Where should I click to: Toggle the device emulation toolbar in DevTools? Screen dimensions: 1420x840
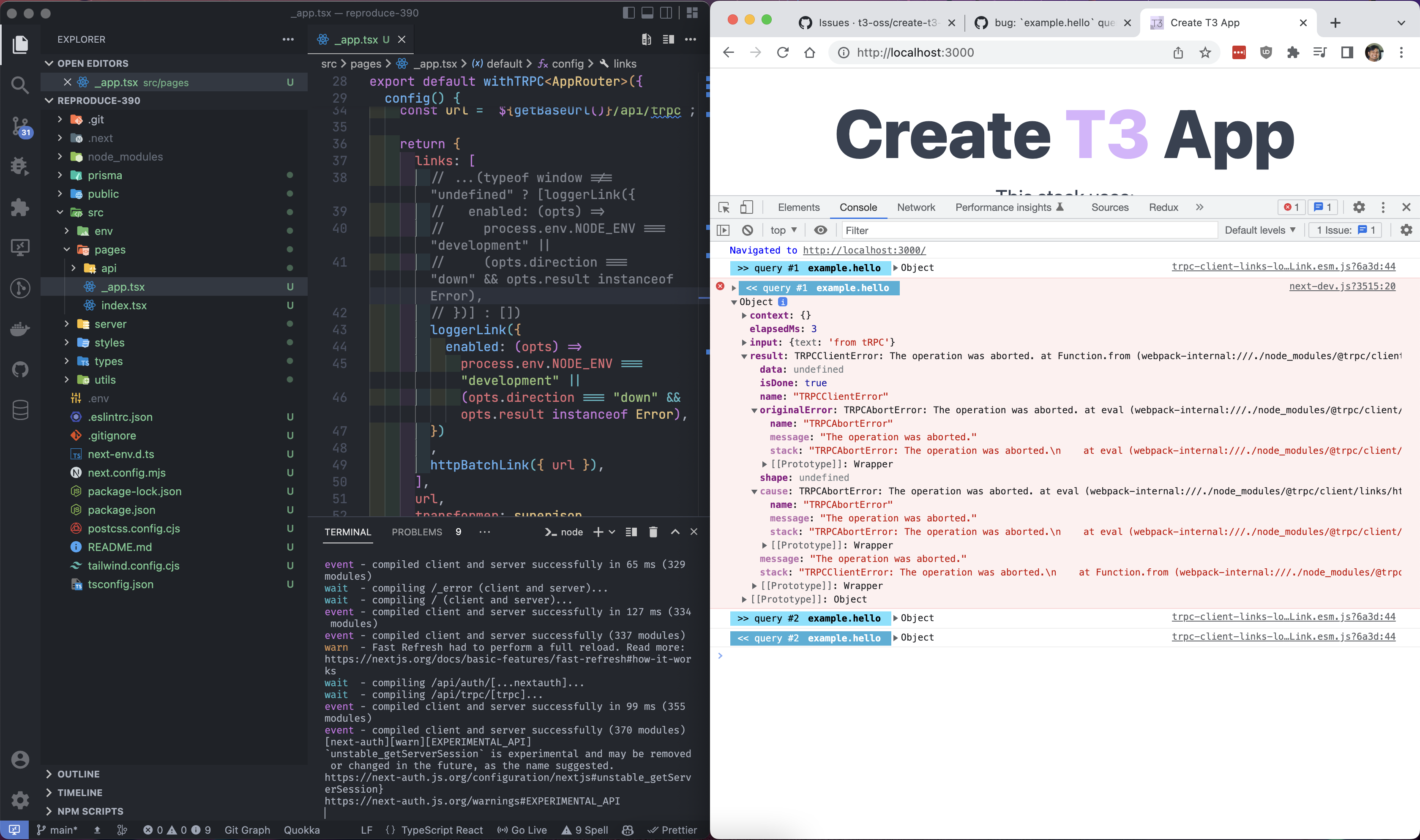coord(747,207)
